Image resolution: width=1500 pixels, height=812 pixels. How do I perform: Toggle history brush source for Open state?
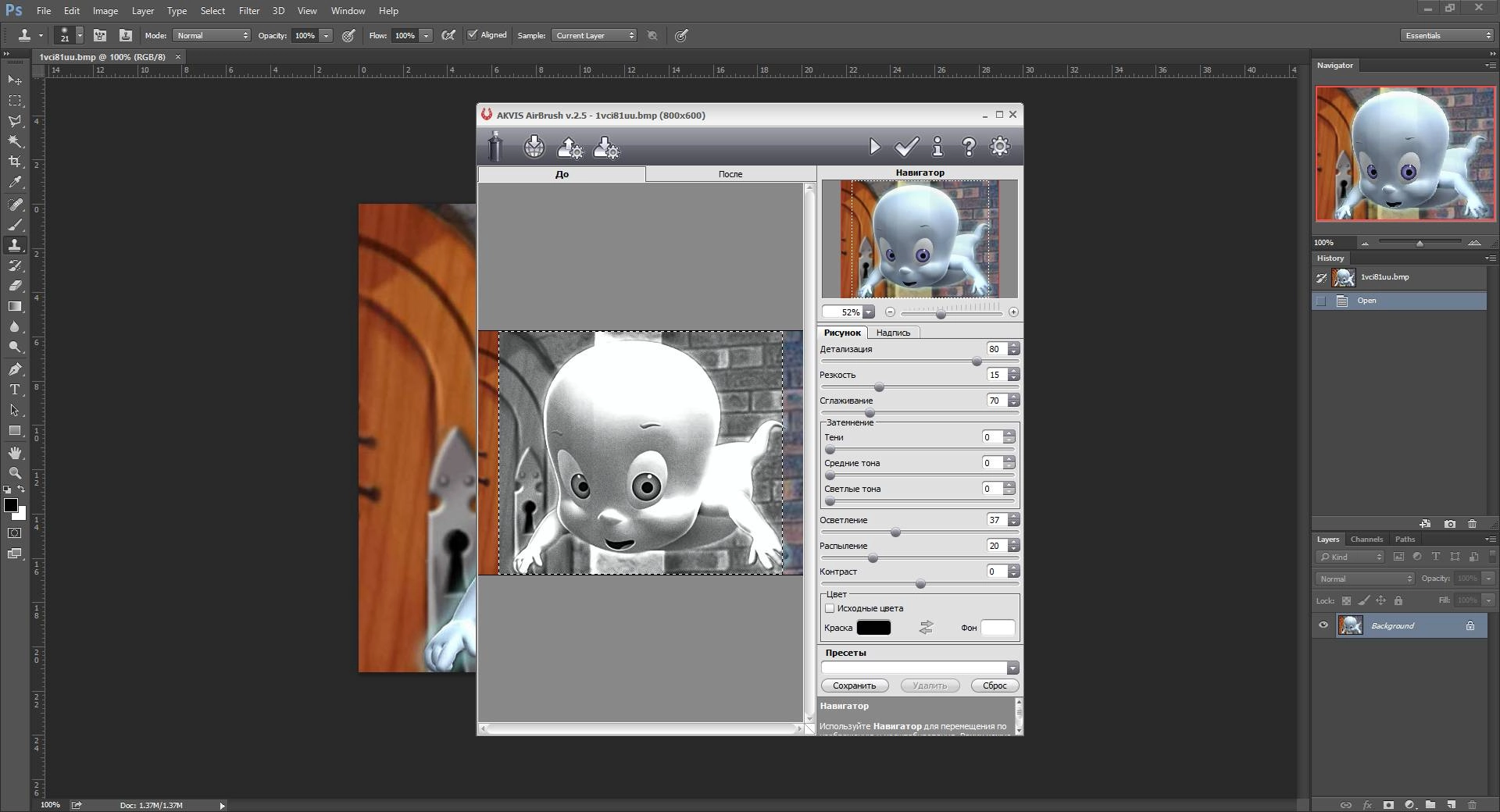pyautogui.click(x=1321, y=301)
